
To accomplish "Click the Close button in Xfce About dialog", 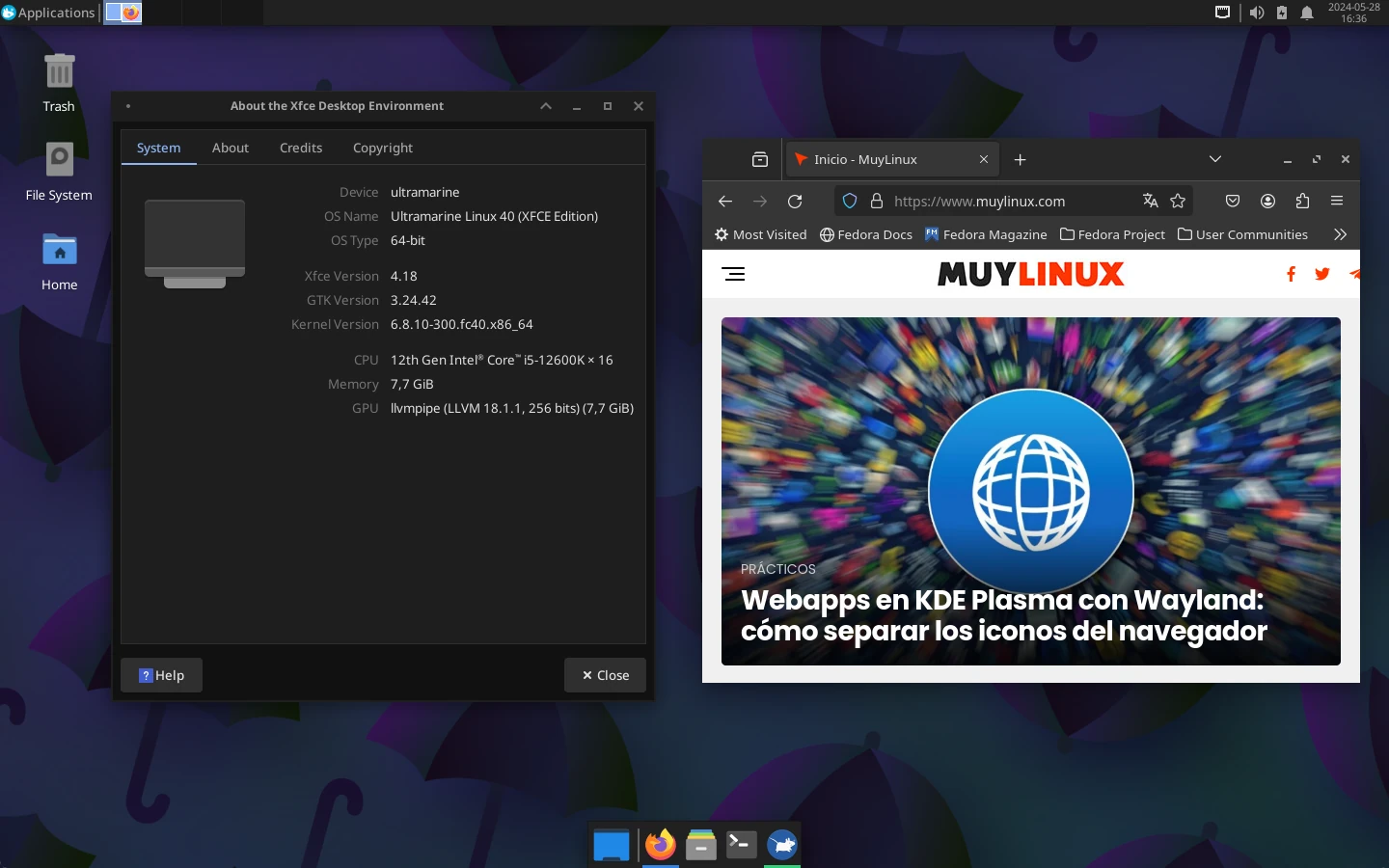I will tap(605, 675).
